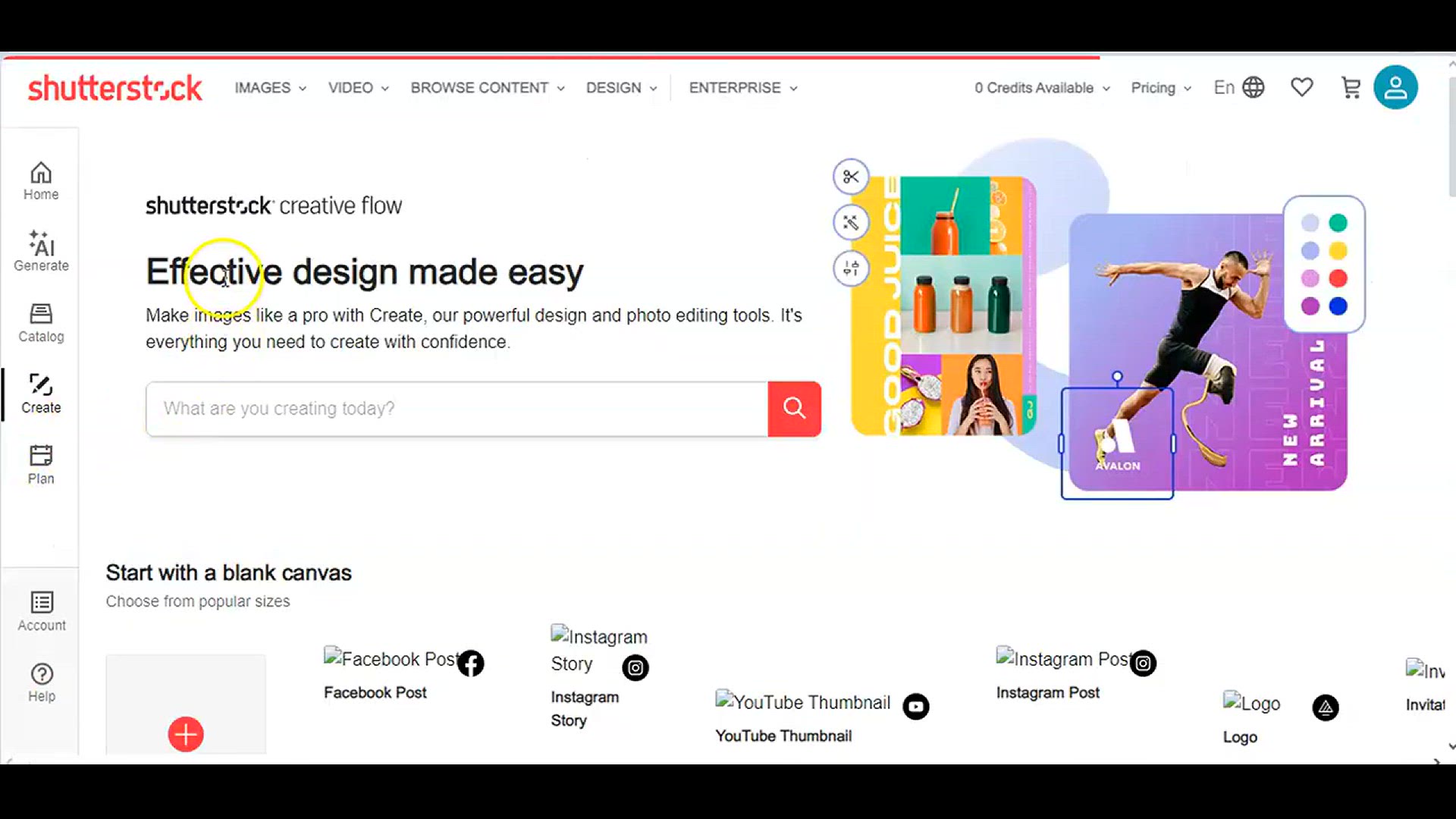Click the Facebook logo icon
1456x819 pixels.
coord(470,664)
